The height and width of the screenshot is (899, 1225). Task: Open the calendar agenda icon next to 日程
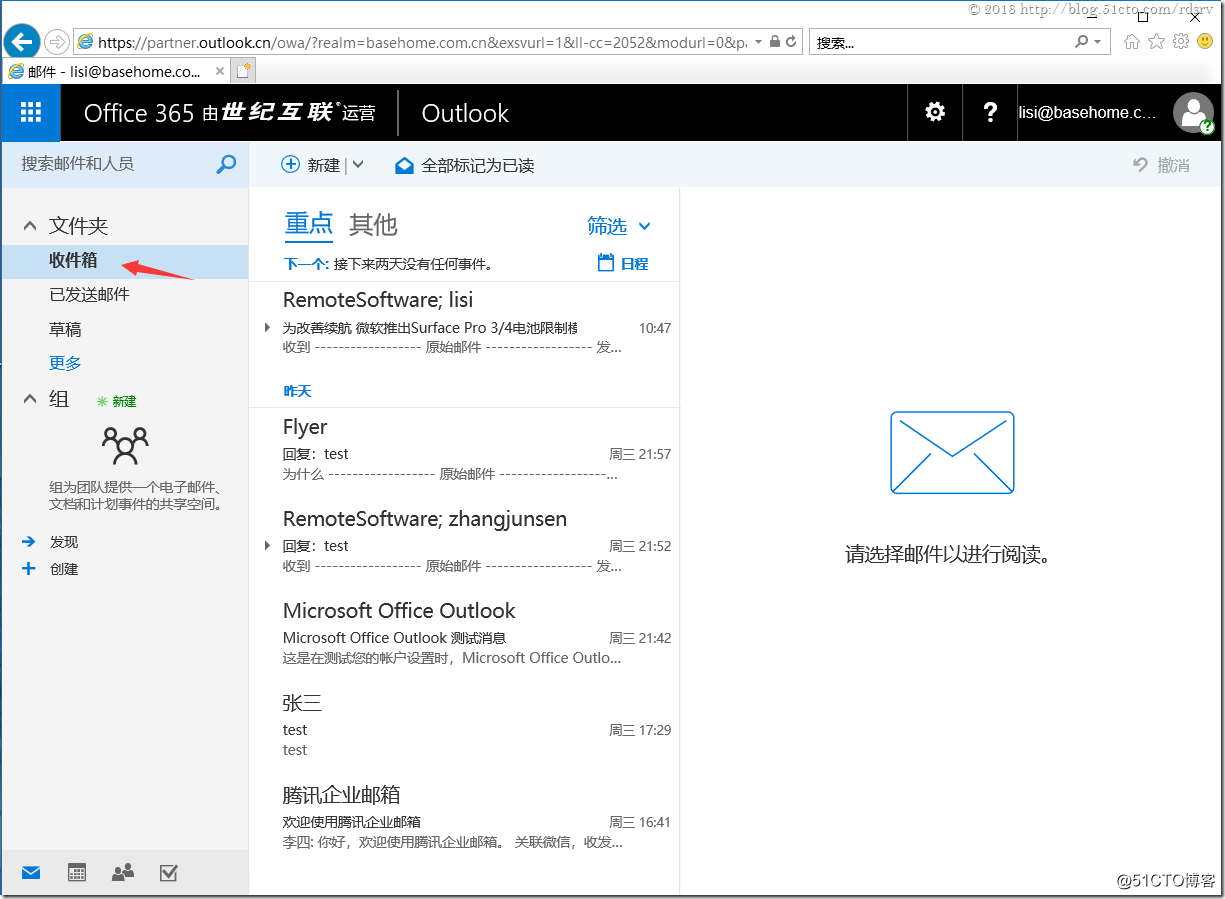[x=605, y=263]
